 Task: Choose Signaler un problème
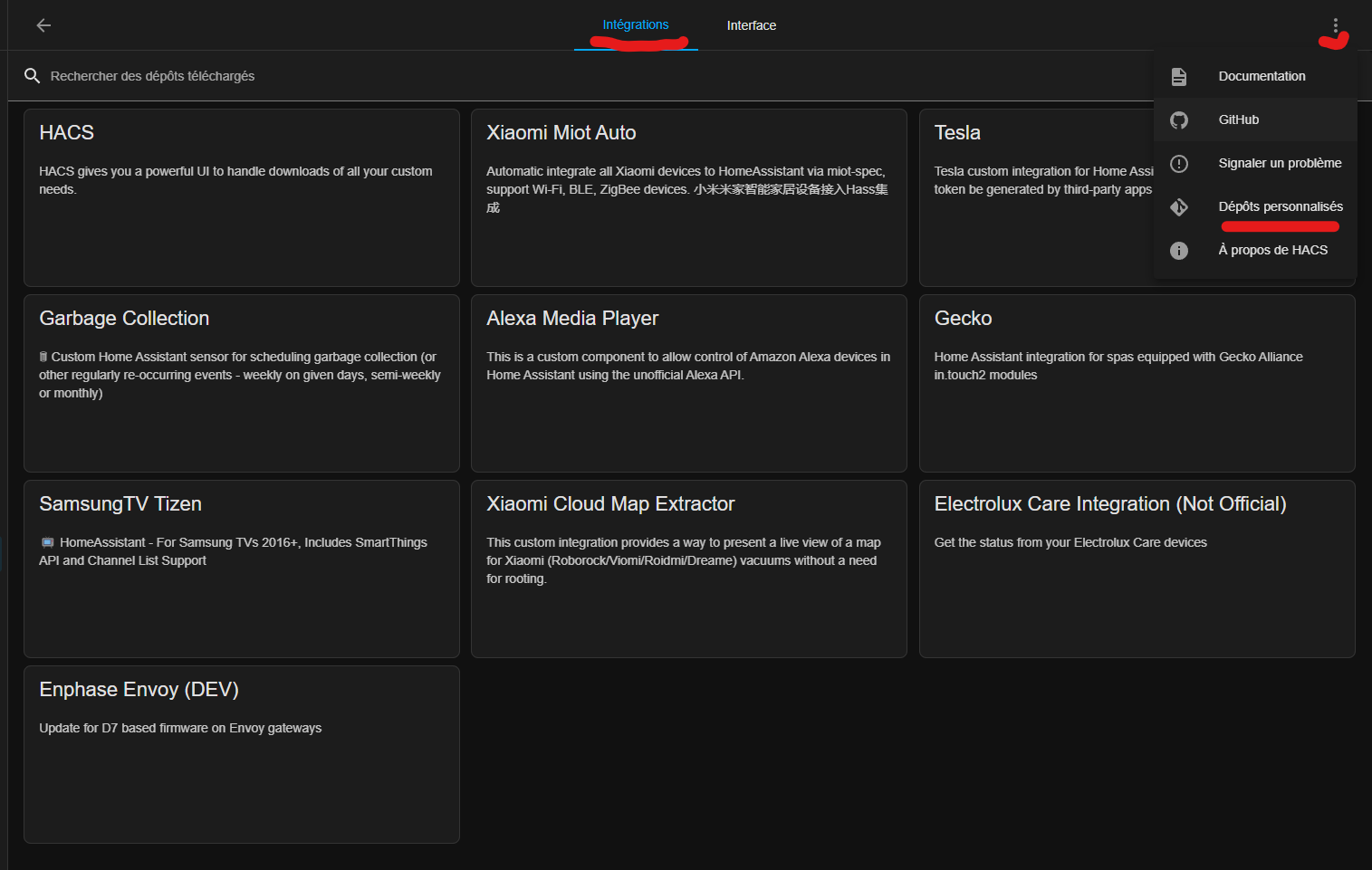[x=1255, y=163]
